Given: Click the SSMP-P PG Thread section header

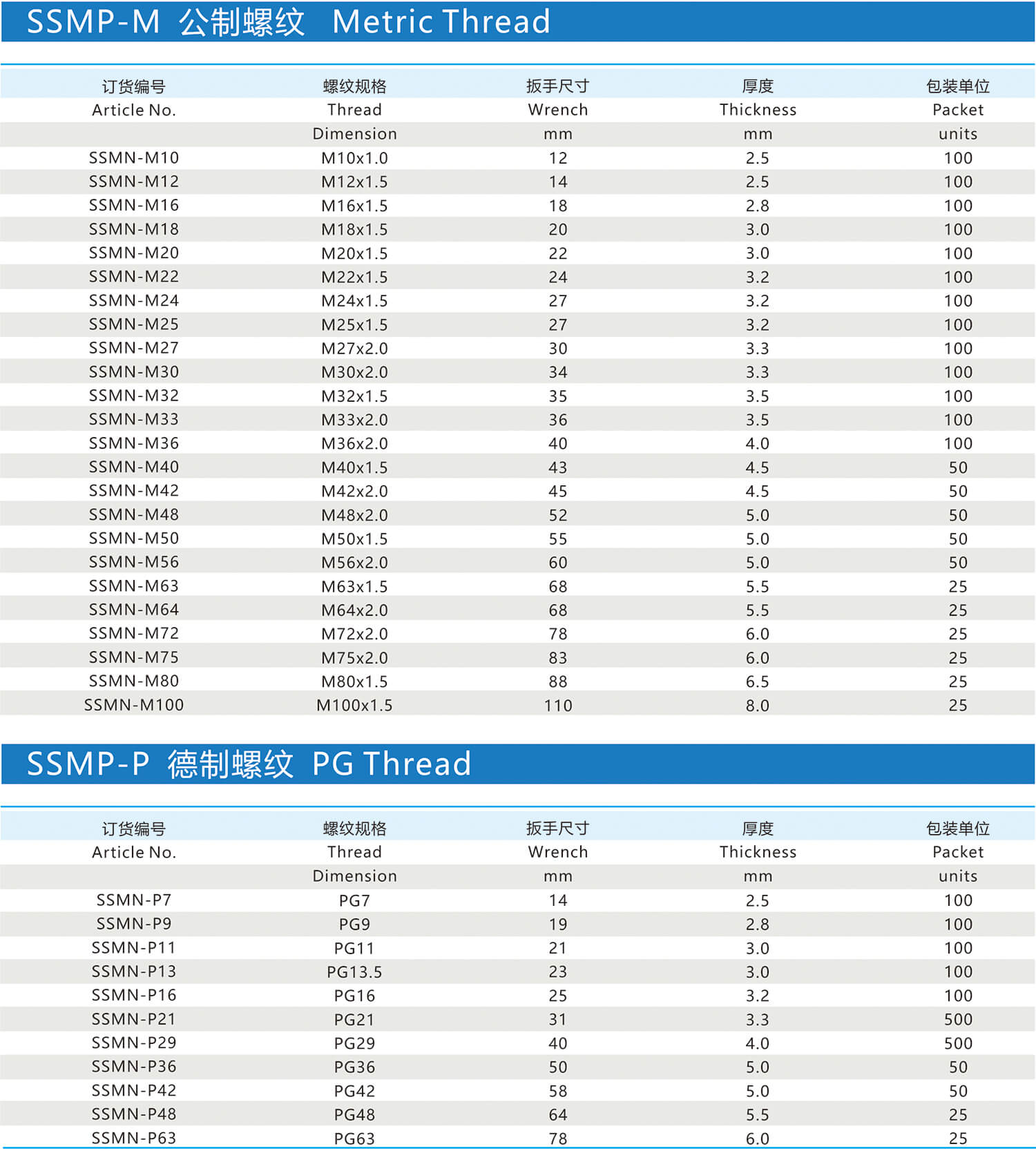Looking at the screenshot, I should point(249,764).
